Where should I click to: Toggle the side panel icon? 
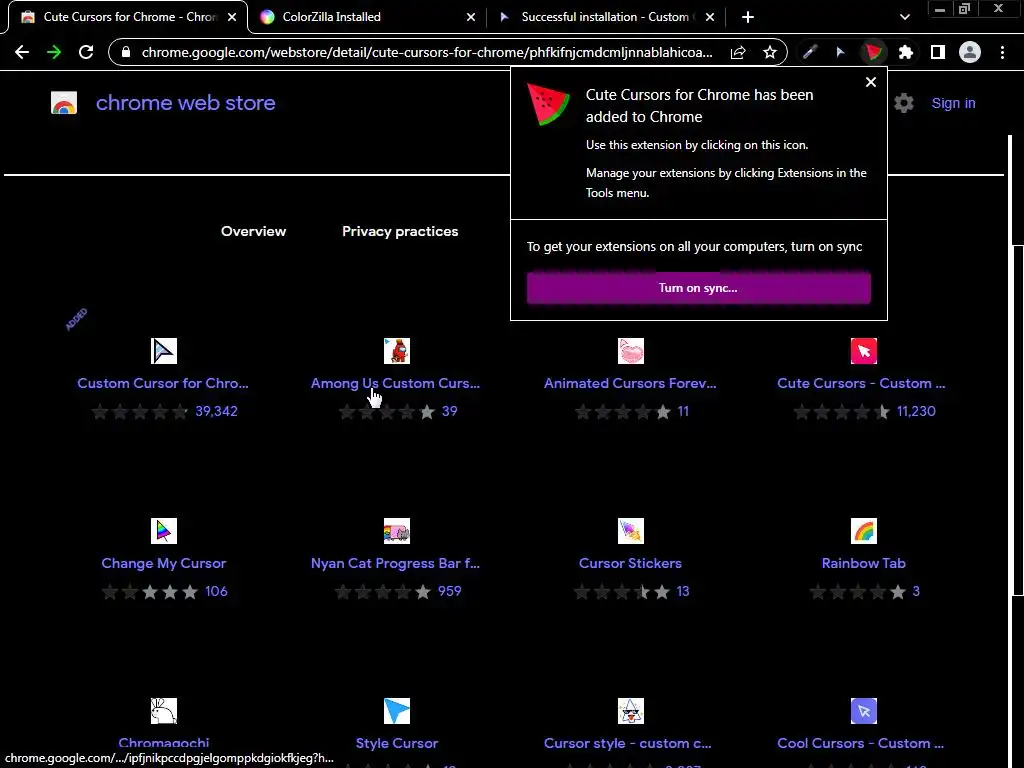click(x=938, y=52)
